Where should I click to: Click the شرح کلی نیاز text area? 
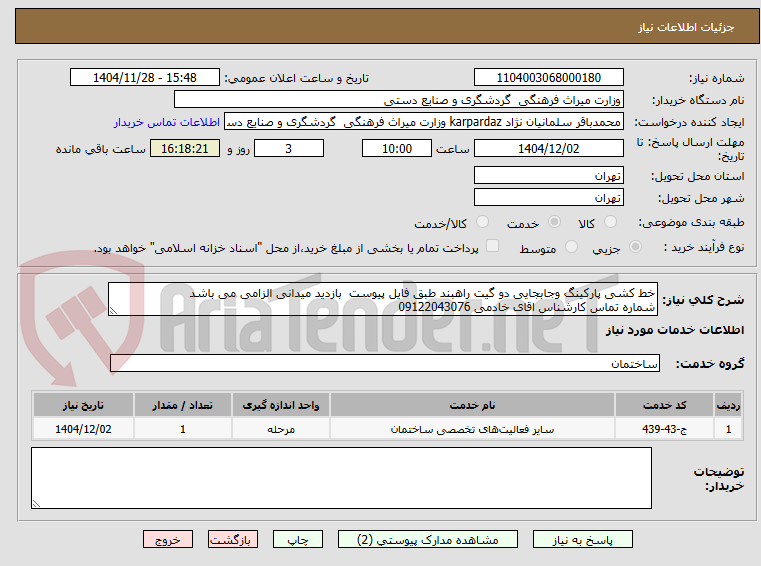pos(382,300)
